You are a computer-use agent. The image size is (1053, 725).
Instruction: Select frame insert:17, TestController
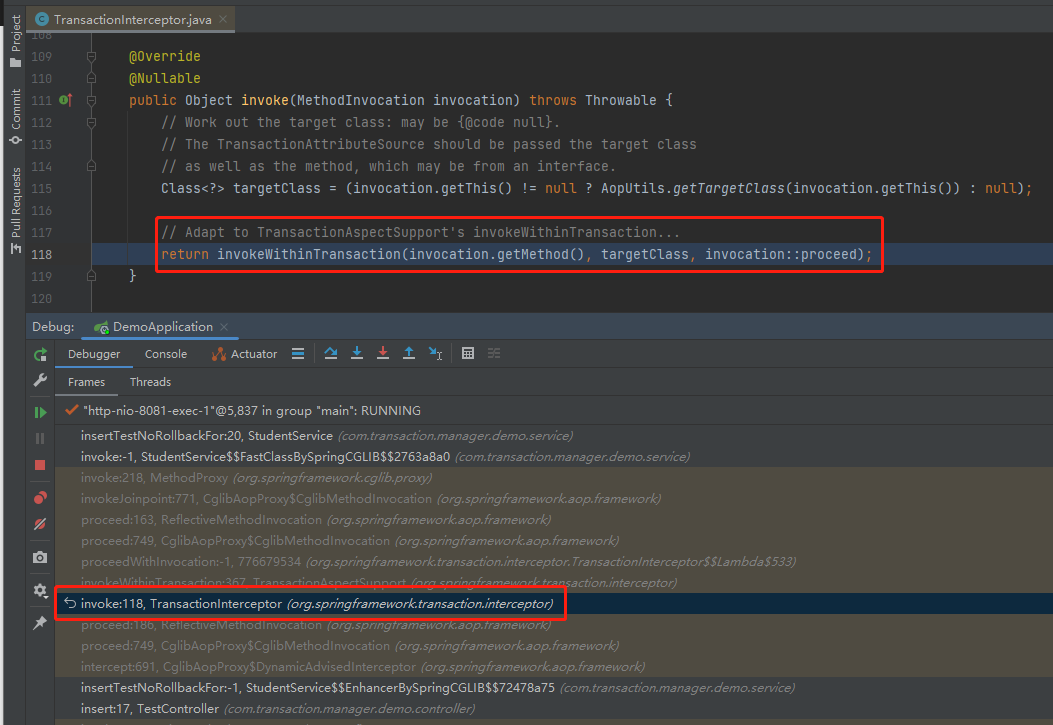[x=553, y=709]
